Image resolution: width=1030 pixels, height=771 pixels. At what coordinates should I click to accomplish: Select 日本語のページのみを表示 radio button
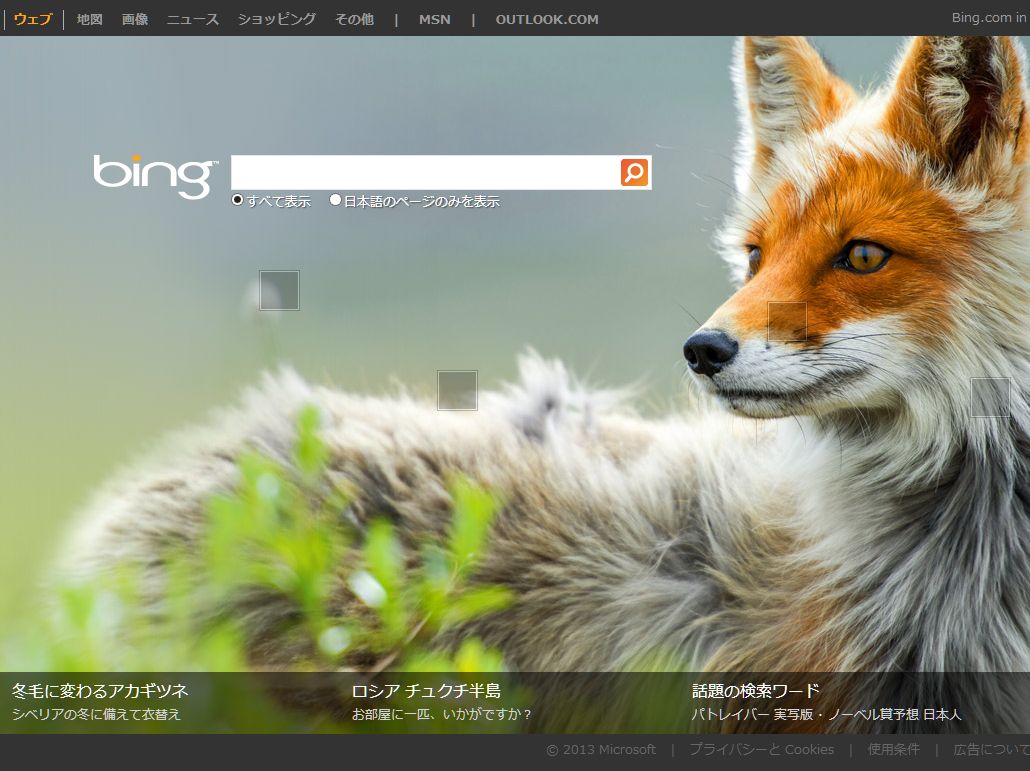(335, 200)
